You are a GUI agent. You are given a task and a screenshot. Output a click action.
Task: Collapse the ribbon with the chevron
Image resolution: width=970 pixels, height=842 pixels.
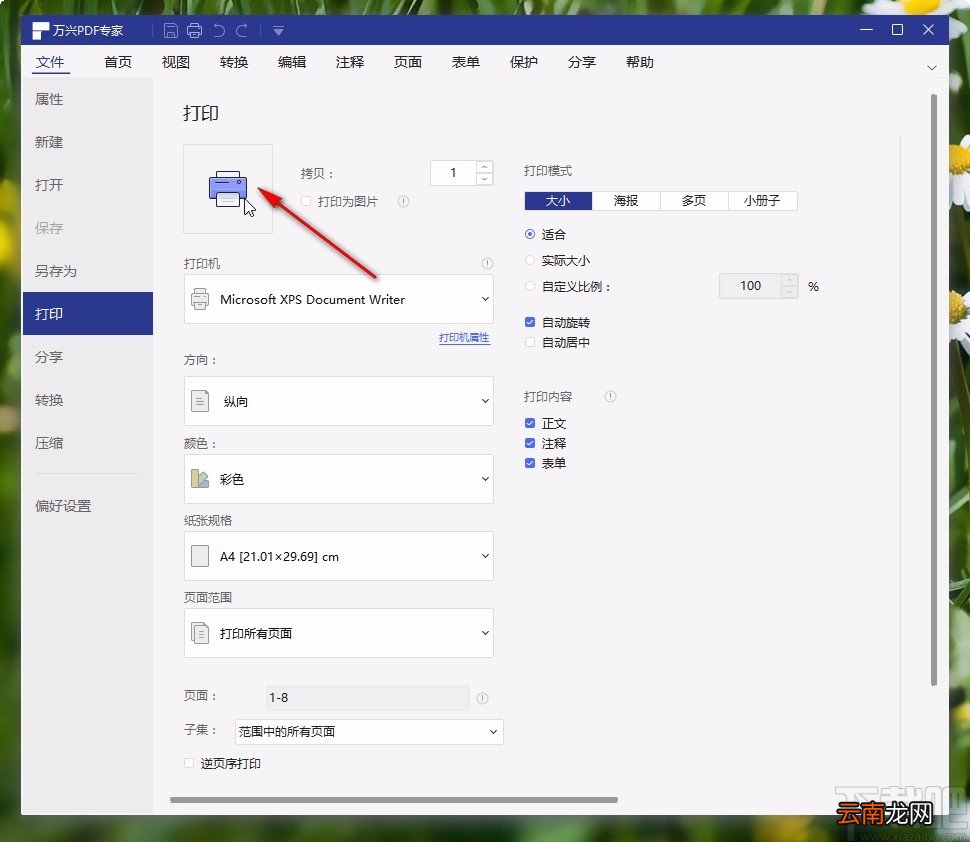tap(932, 67)
